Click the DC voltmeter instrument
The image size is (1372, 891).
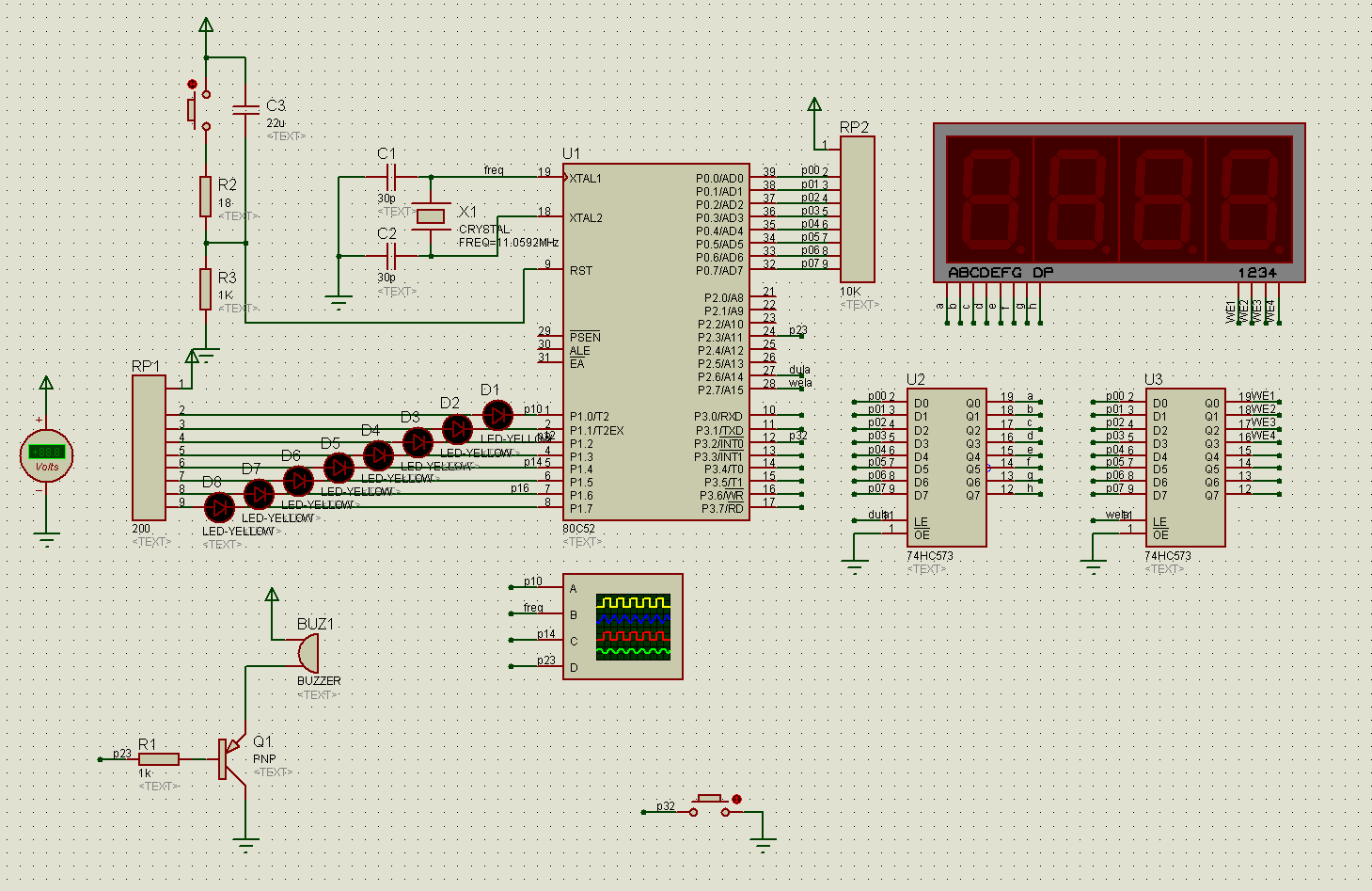point(46,455)
